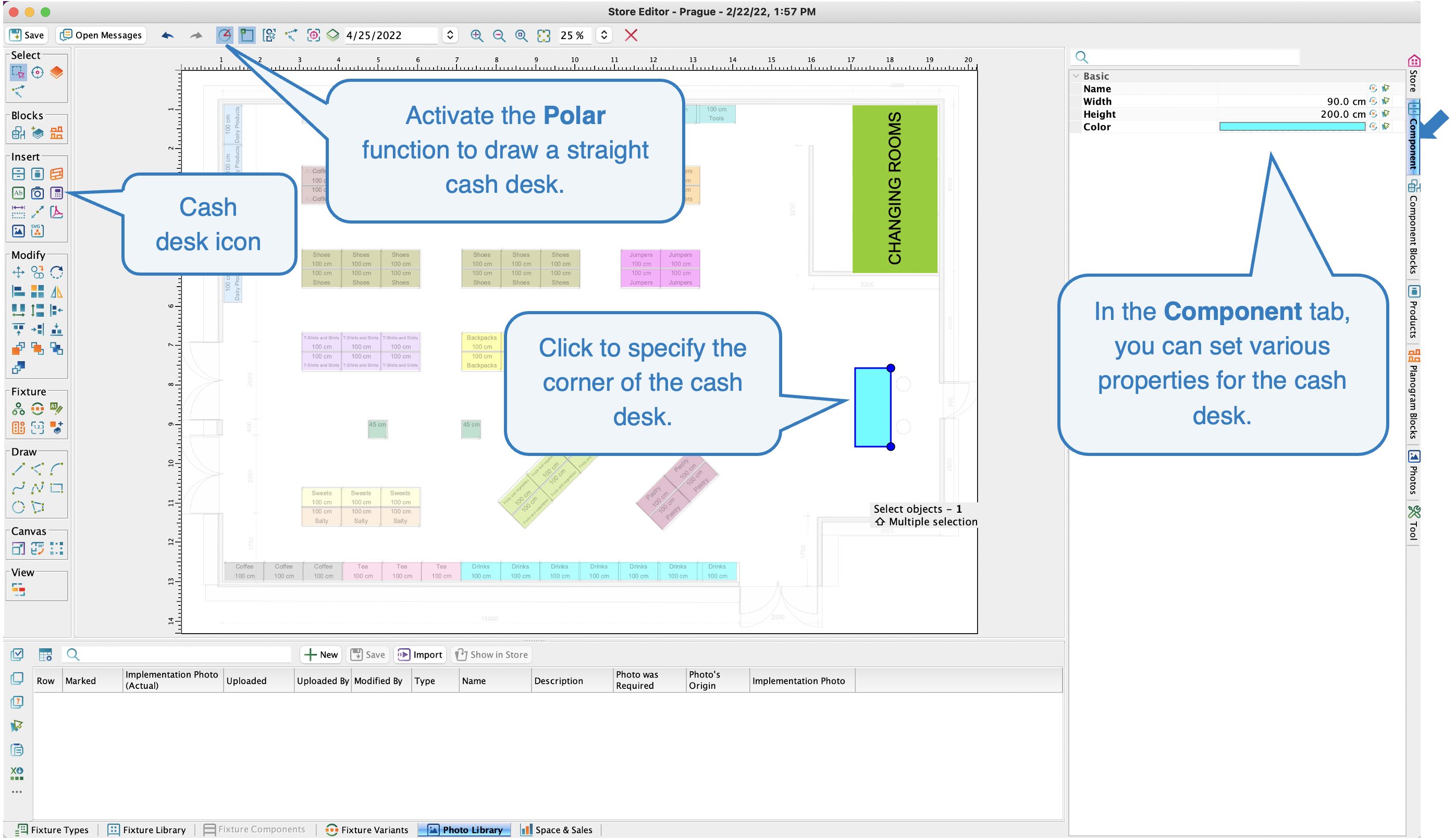This screenshot has width=1456, height=840.
Task: Draw a straight line tool
Action: 18,469
